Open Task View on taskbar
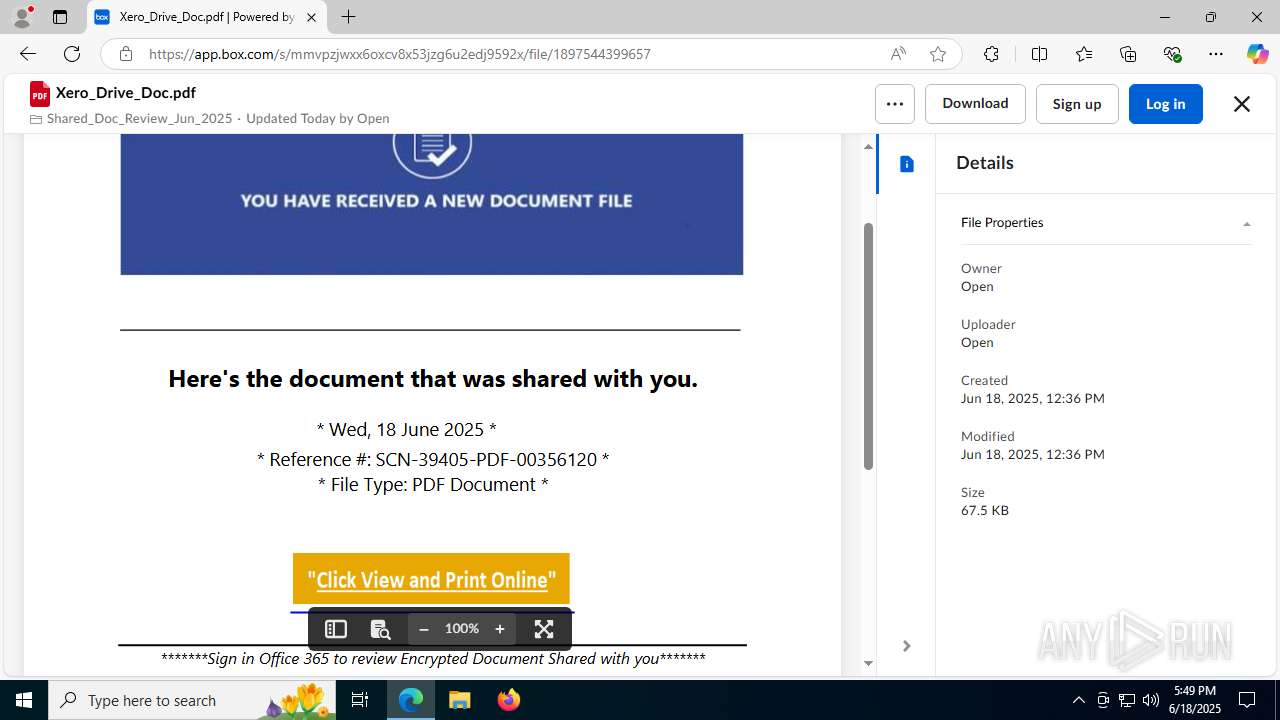 click(360, 700)
